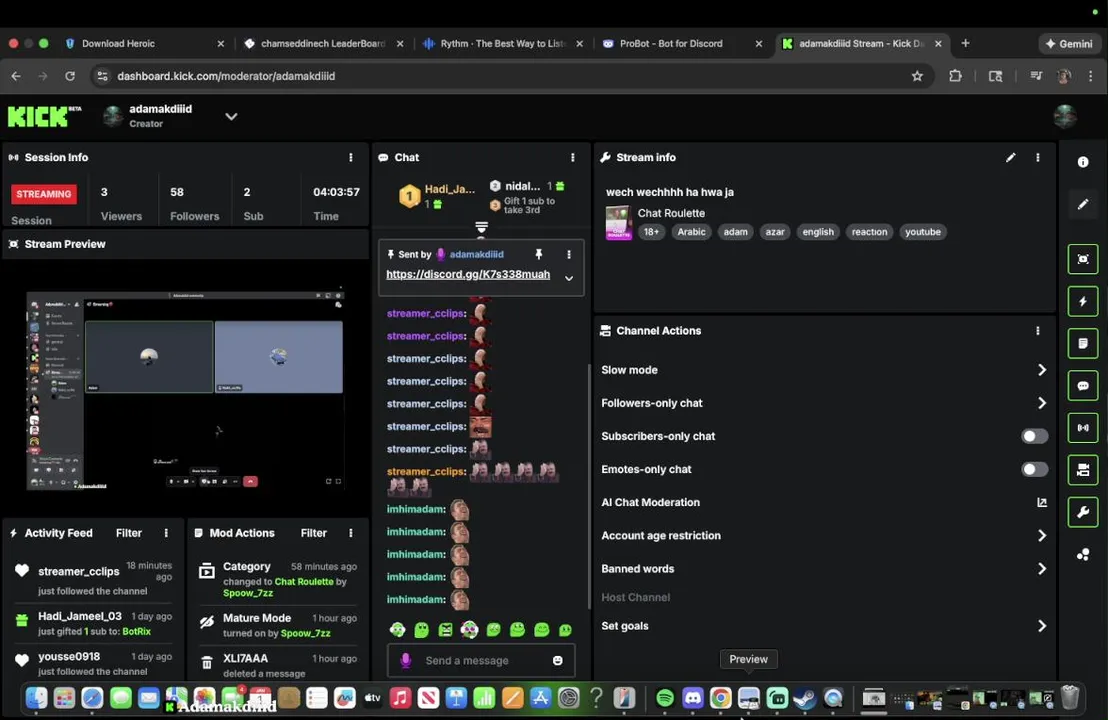This screenshot has width=1108, height=720.
Task: Open Steam from the Dock
Action: pos(804,698)
